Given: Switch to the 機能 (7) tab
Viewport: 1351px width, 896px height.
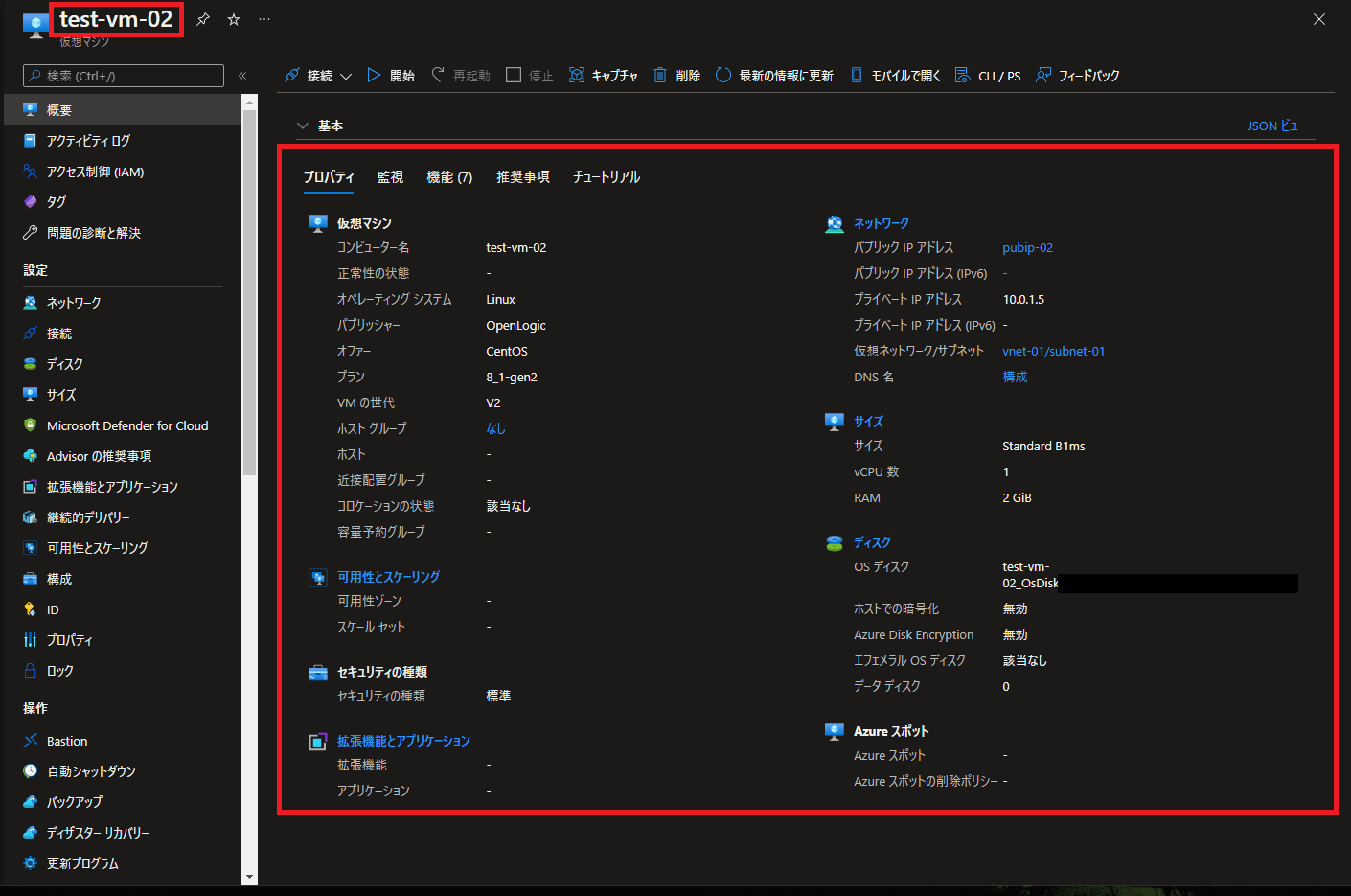Looking at the screenshot, I should click(449, 177).
